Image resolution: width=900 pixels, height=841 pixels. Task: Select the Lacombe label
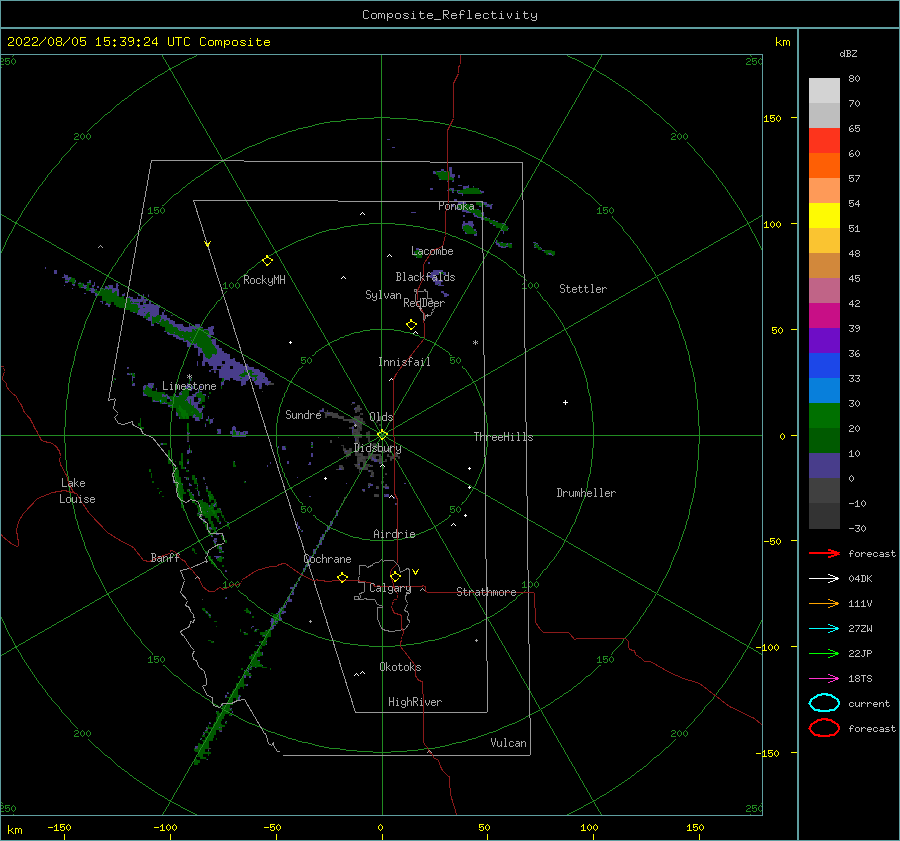[432, 251]
